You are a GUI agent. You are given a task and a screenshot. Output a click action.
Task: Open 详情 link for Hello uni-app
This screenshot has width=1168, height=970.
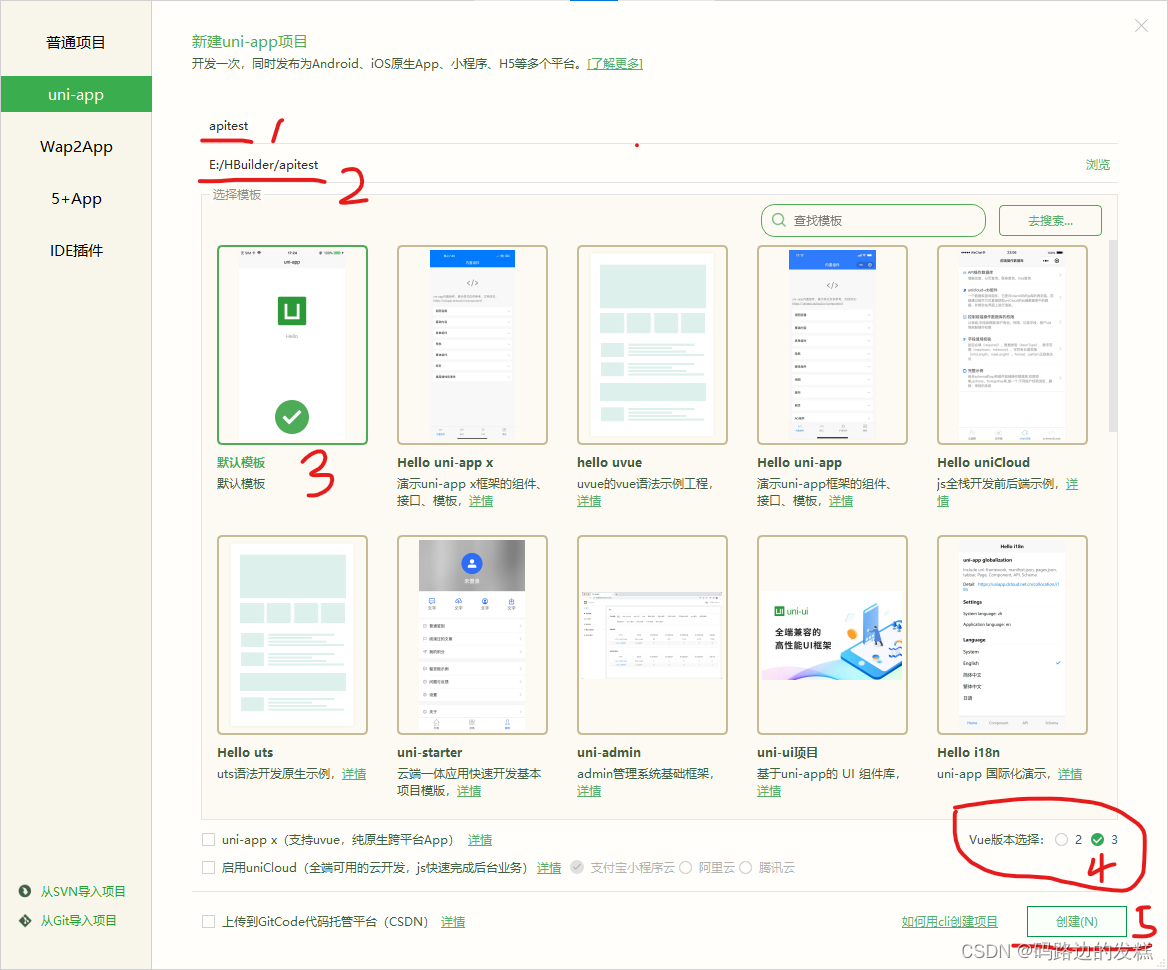coord(841,501)
